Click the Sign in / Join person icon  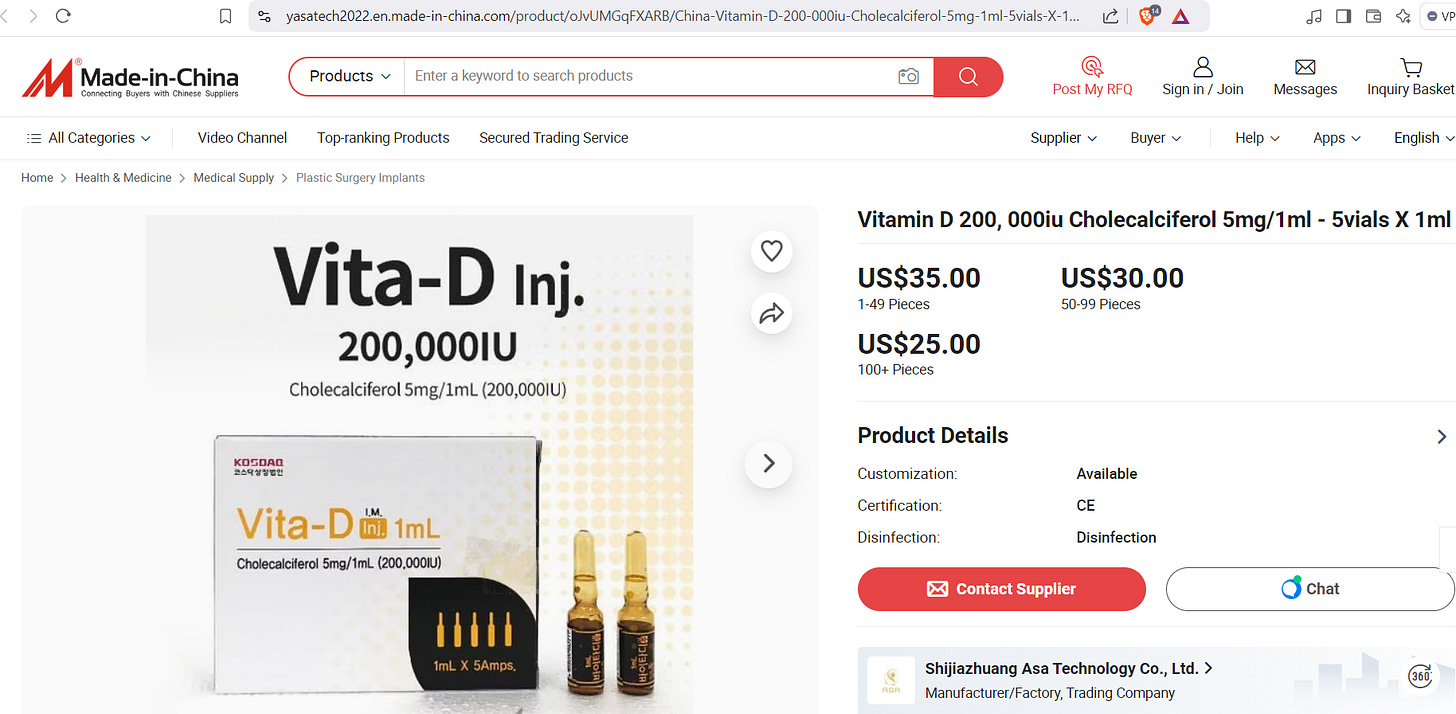pos(1202,68)
